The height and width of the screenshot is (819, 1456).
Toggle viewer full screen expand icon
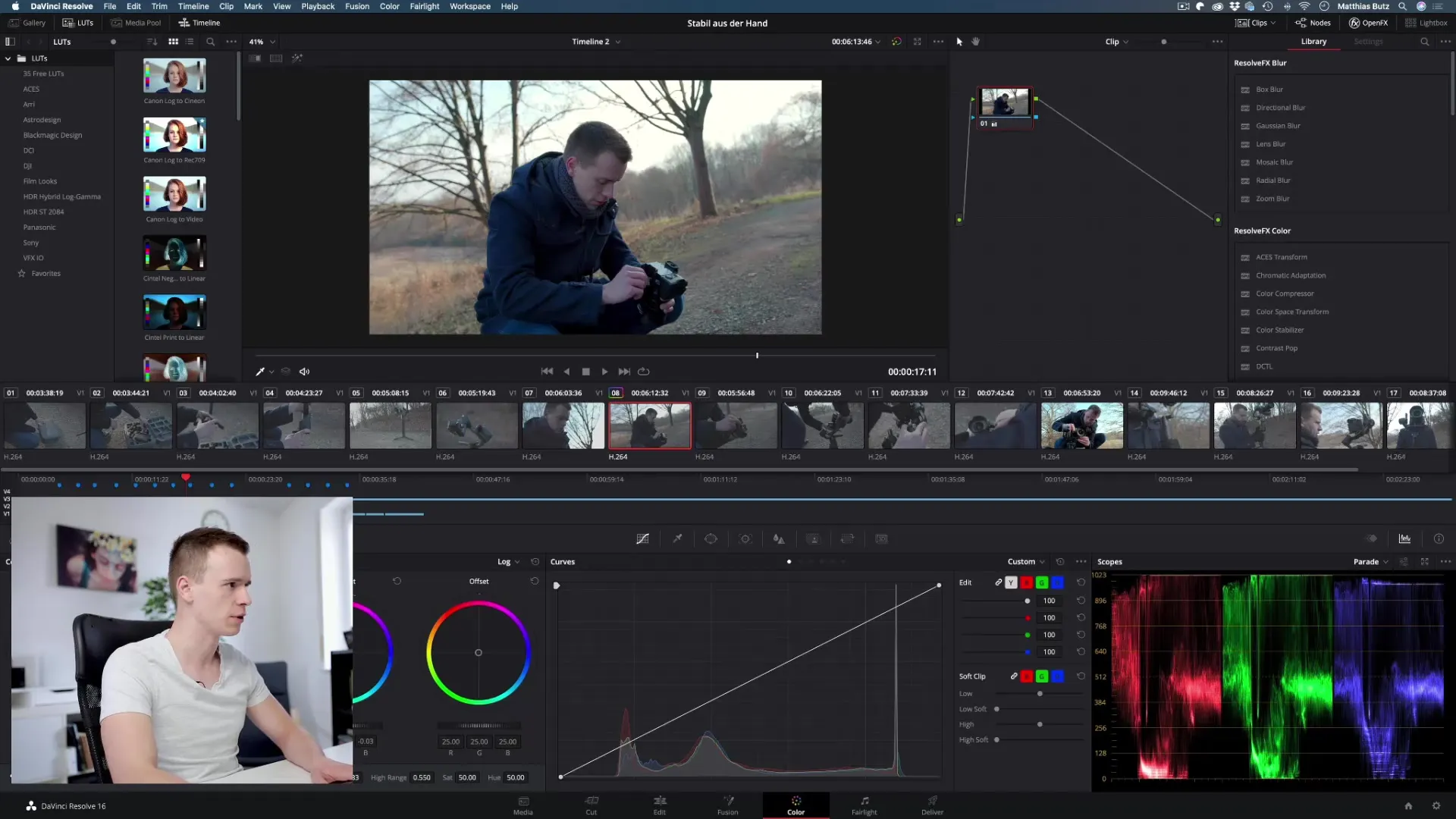[917, 42]
